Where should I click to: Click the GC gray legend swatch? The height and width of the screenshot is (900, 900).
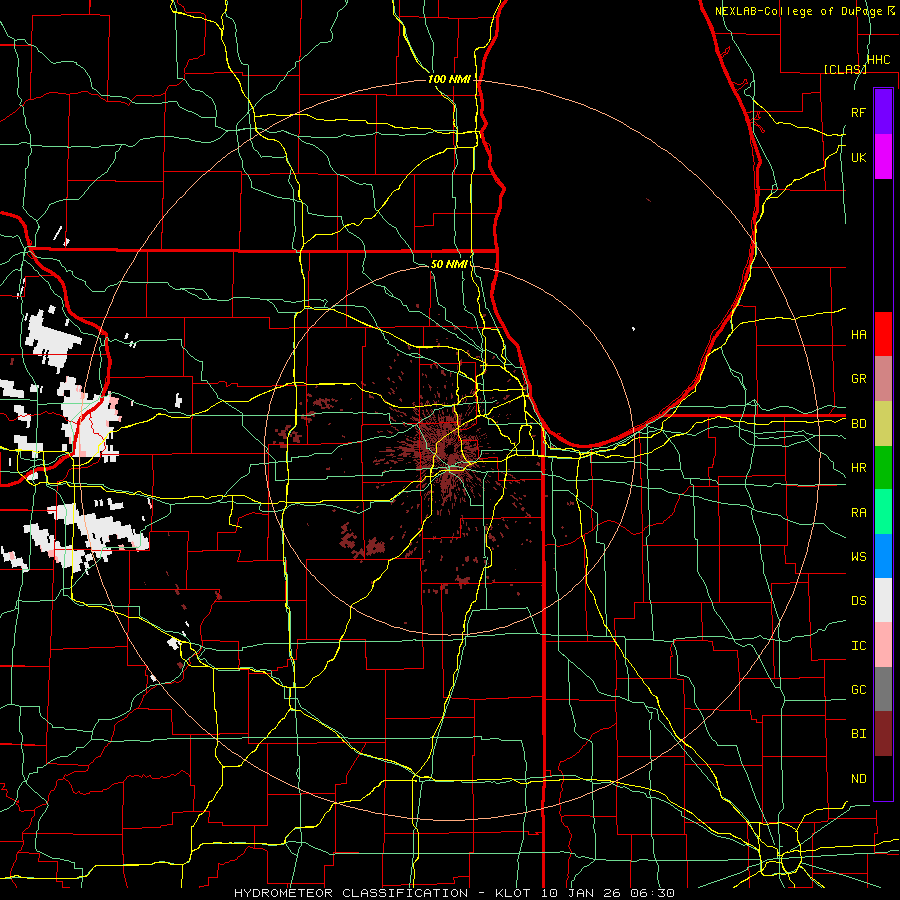(x=883, y=689)
